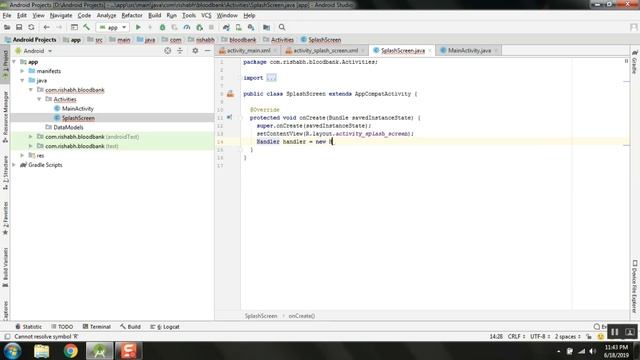Expand the res folder
This screenshot has width=640, height=360.
(22, 156)
